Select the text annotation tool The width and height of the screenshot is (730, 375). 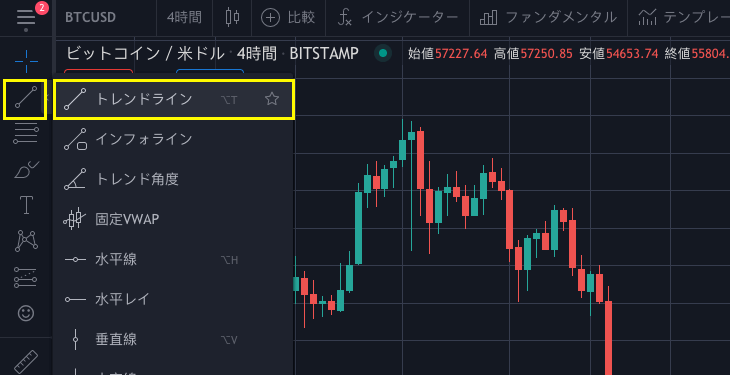coord(26,205)
